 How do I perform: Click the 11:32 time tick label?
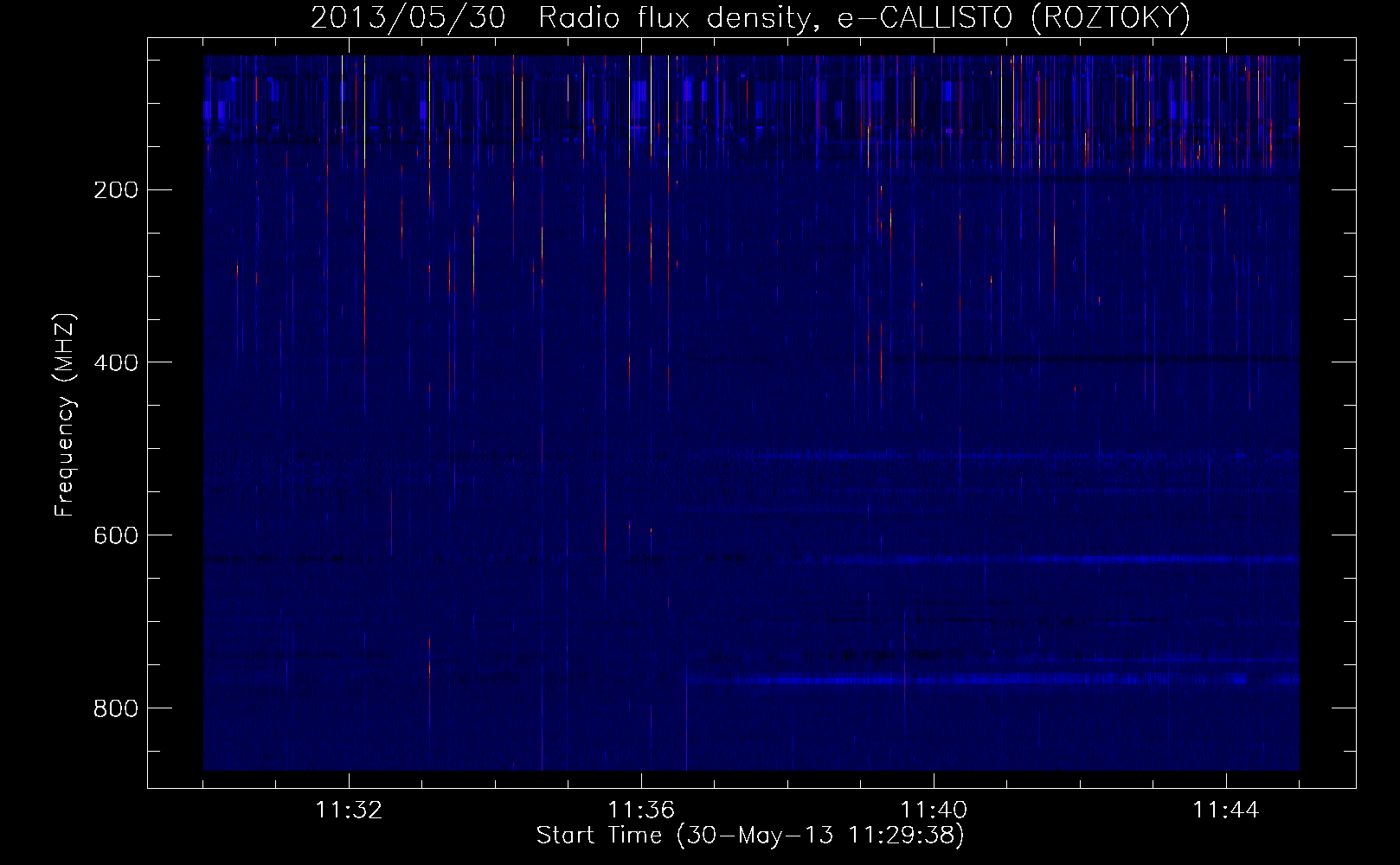pyautogui.click(x=349, y=811)
